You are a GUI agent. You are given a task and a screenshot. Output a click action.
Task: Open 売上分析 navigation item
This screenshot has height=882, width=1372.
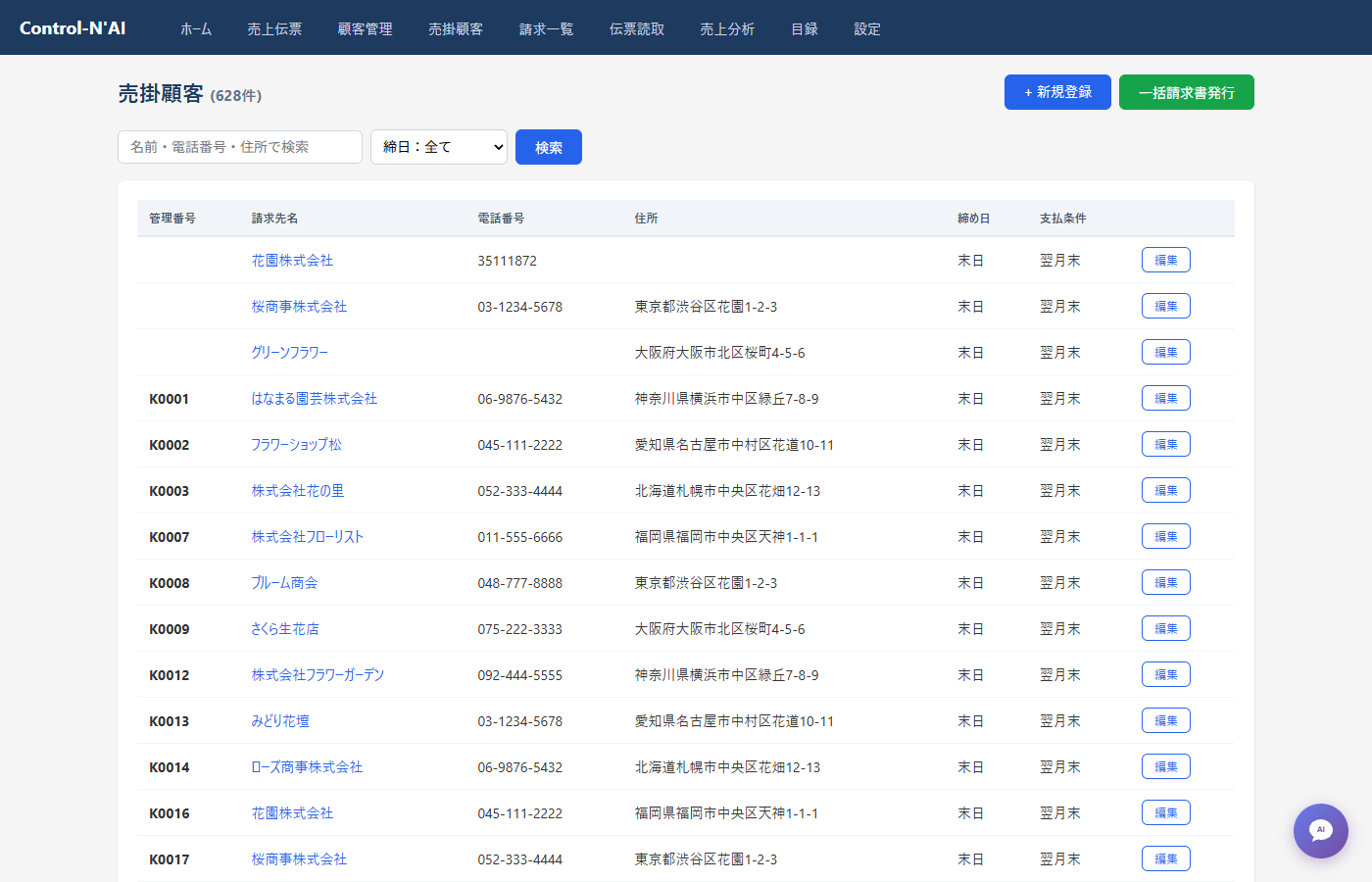[727, 29]
